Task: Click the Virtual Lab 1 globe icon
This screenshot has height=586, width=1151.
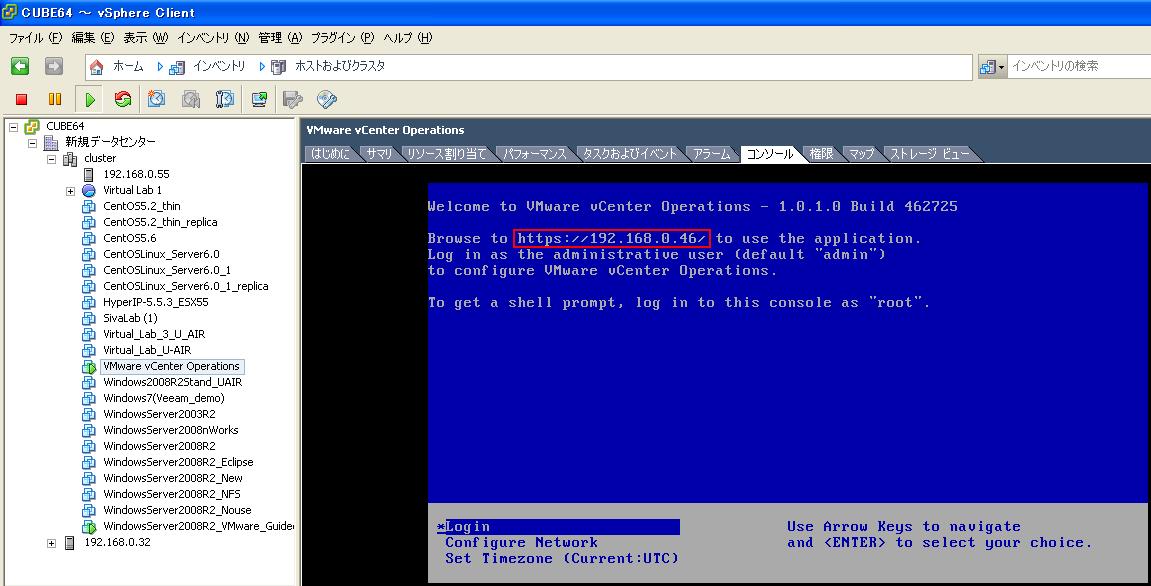Action: point(89,190)
